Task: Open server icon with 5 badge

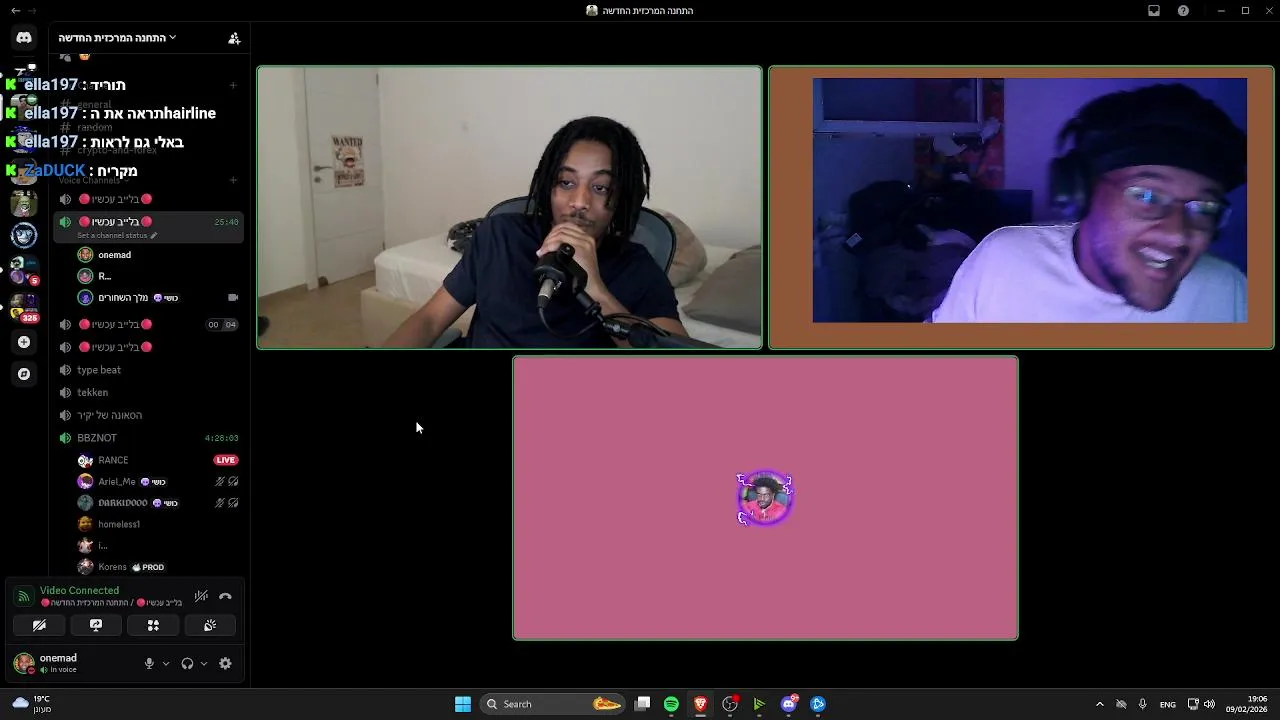Action: coord(24,269)
